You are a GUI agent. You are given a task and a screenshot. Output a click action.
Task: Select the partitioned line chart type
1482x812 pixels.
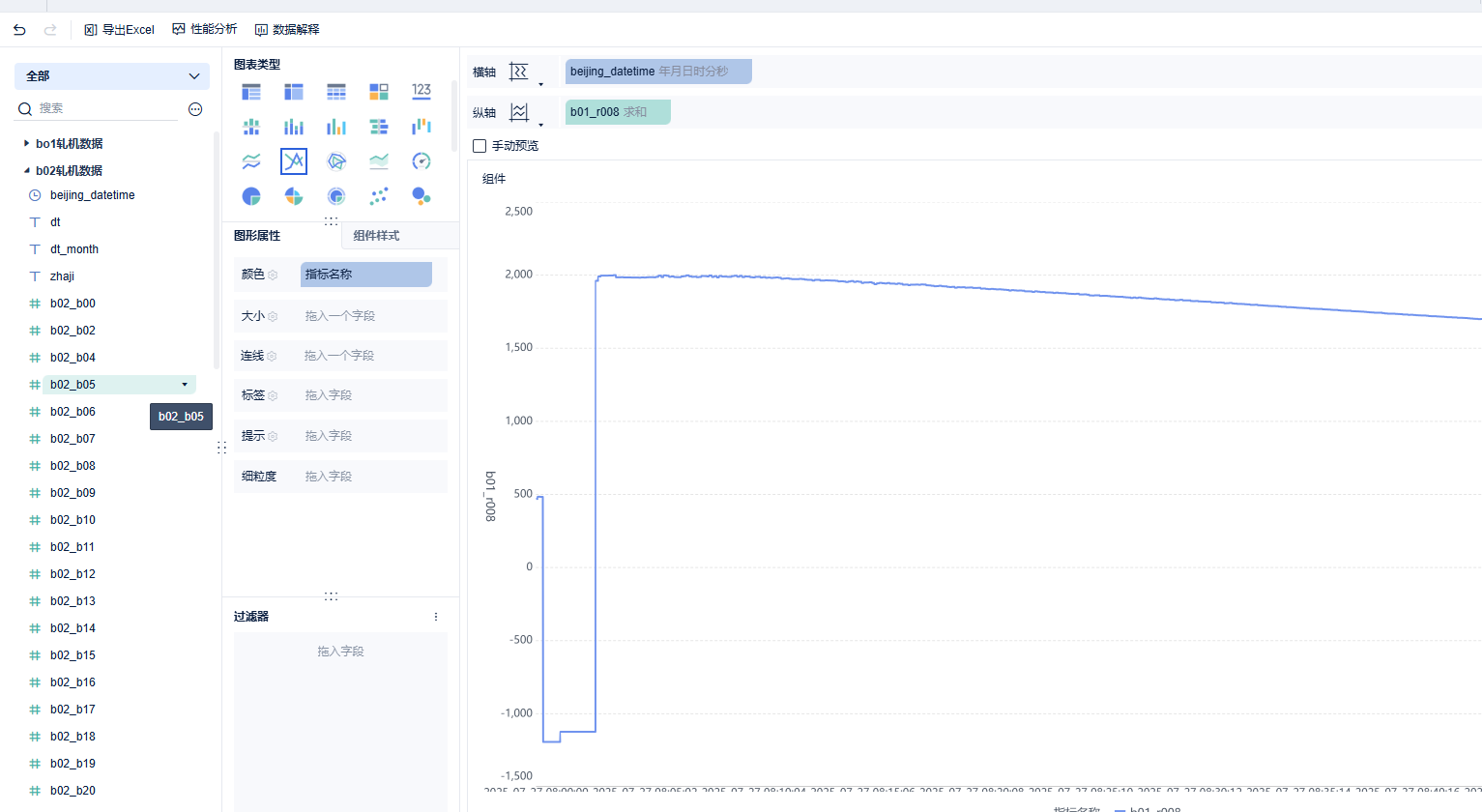[251, 161]
